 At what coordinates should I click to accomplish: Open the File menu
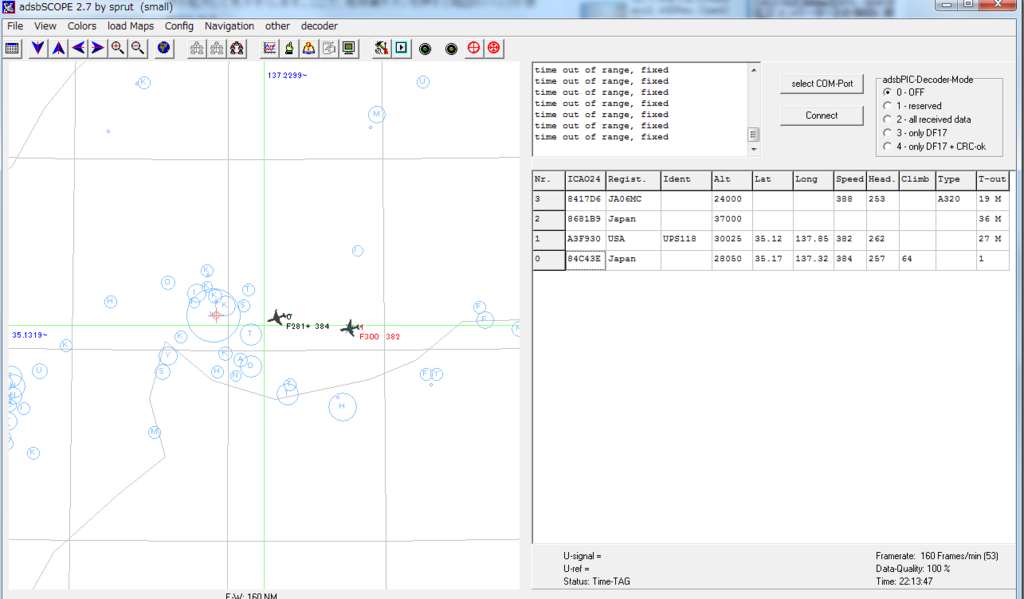point(15,26)
